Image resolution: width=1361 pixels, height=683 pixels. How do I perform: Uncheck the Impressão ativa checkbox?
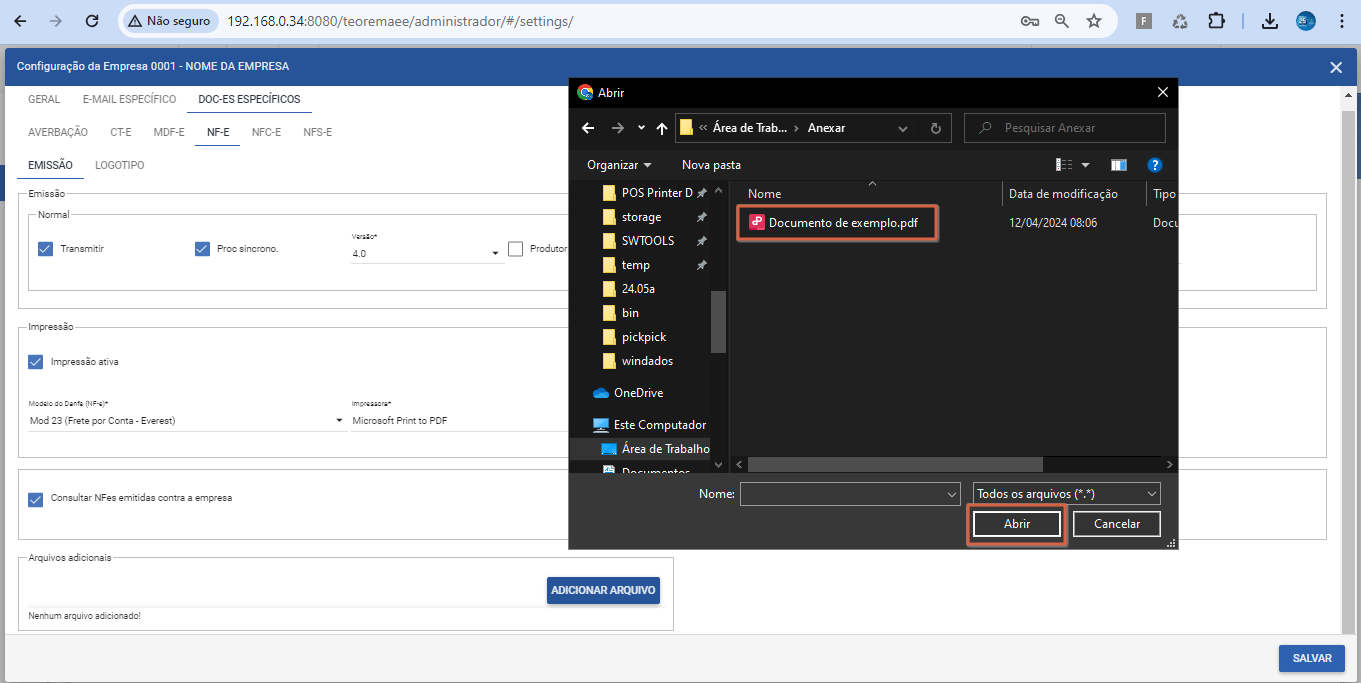36,362
